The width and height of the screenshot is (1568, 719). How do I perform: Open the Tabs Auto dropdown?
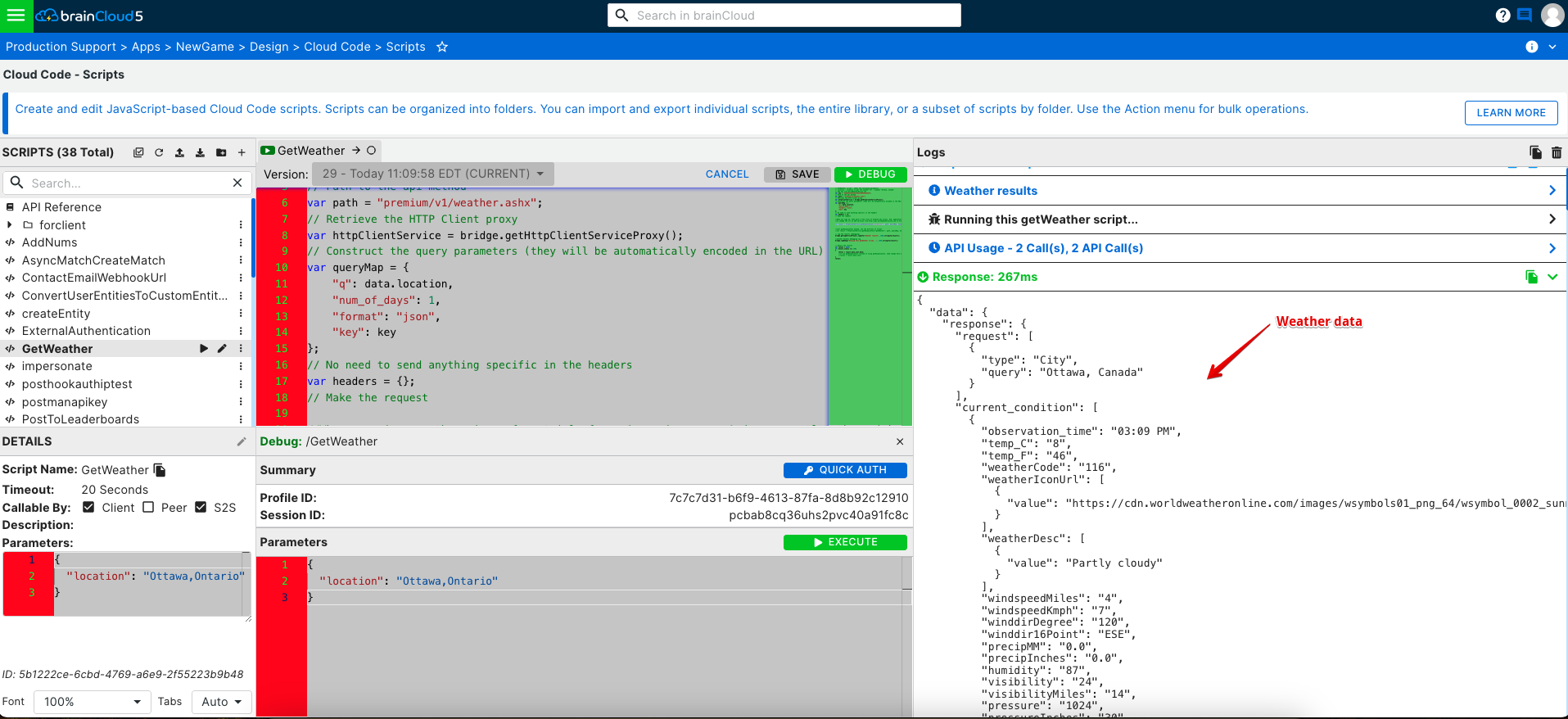tap(221, 702)
